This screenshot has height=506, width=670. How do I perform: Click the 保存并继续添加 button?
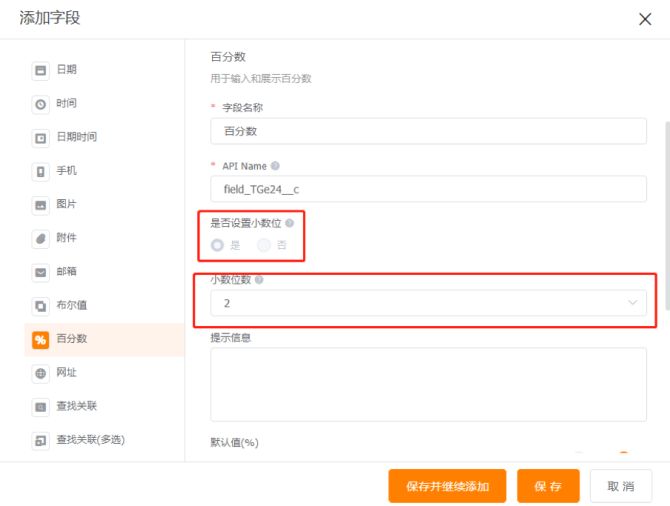coord(447,486)
